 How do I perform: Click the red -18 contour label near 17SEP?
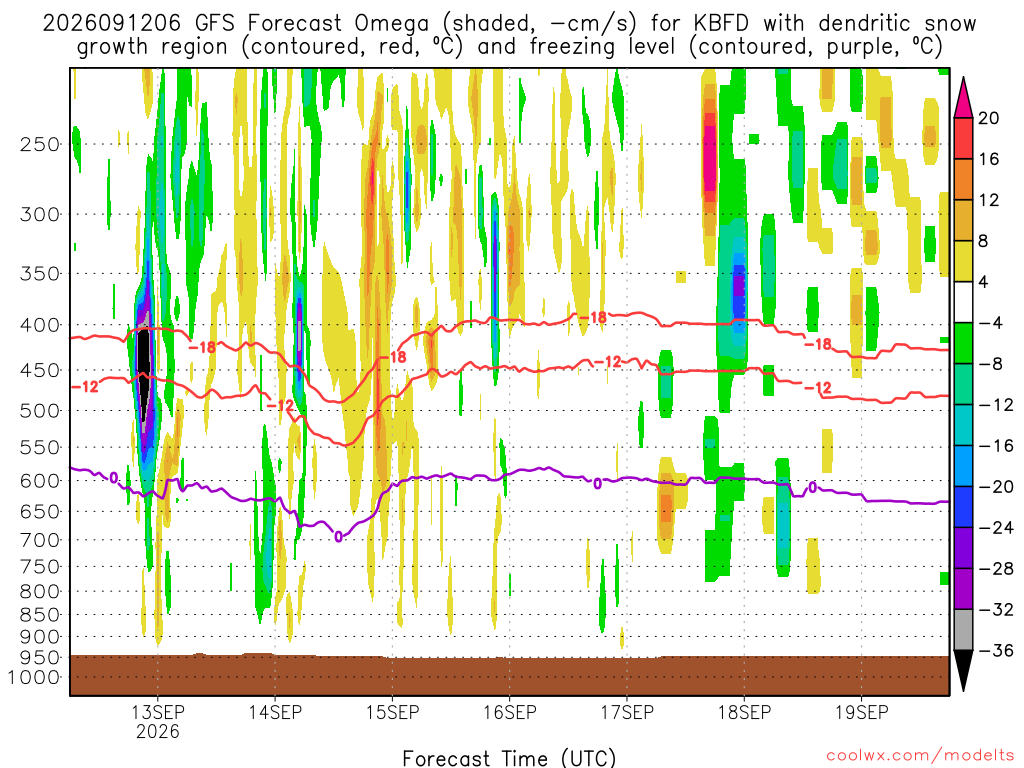[x=594, y=317]
